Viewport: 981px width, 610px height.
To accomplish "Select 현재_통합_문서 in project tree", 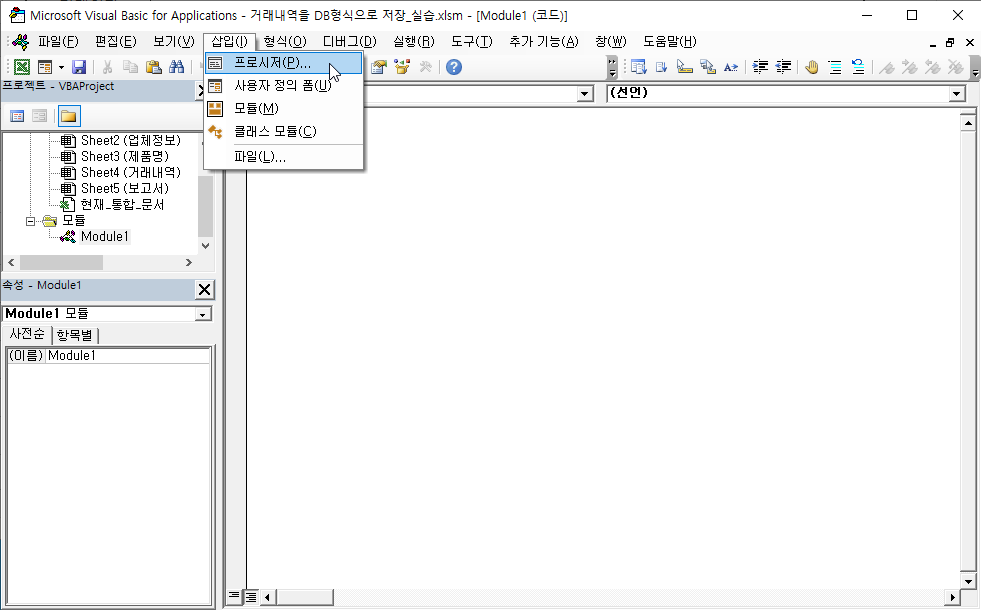I will (x=122, y=205).
